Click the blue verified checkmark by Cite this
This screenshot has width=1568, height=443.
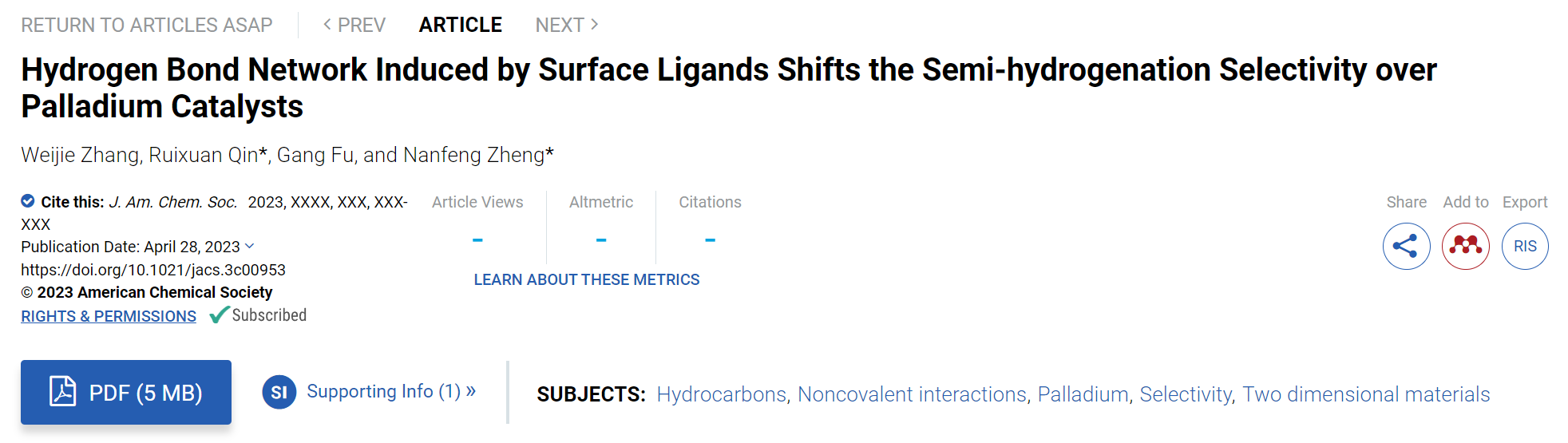pyautogui.click(x=28, y=201)
